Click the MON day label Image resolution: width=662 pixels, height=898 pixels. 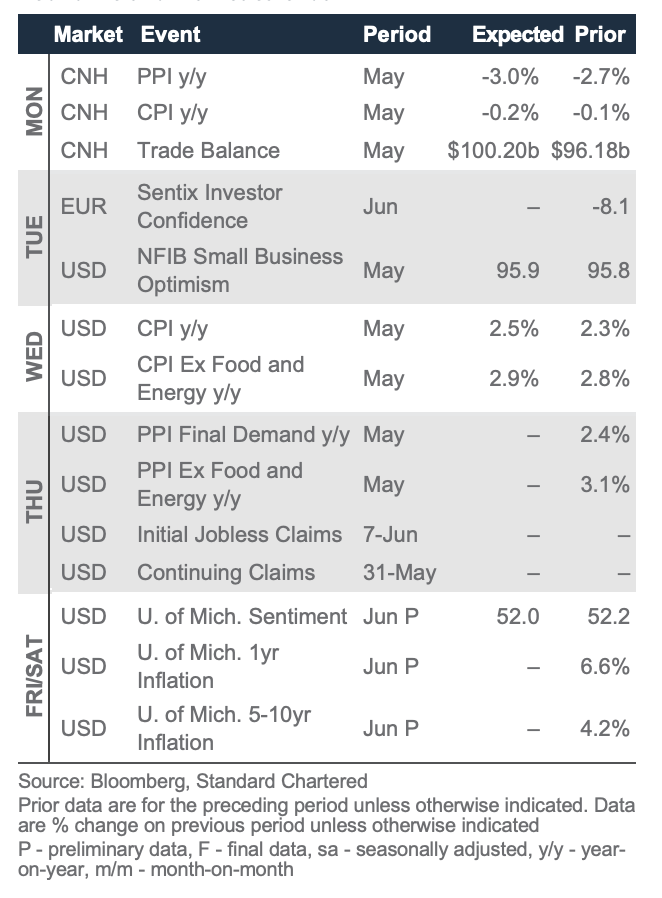[34, 111]
